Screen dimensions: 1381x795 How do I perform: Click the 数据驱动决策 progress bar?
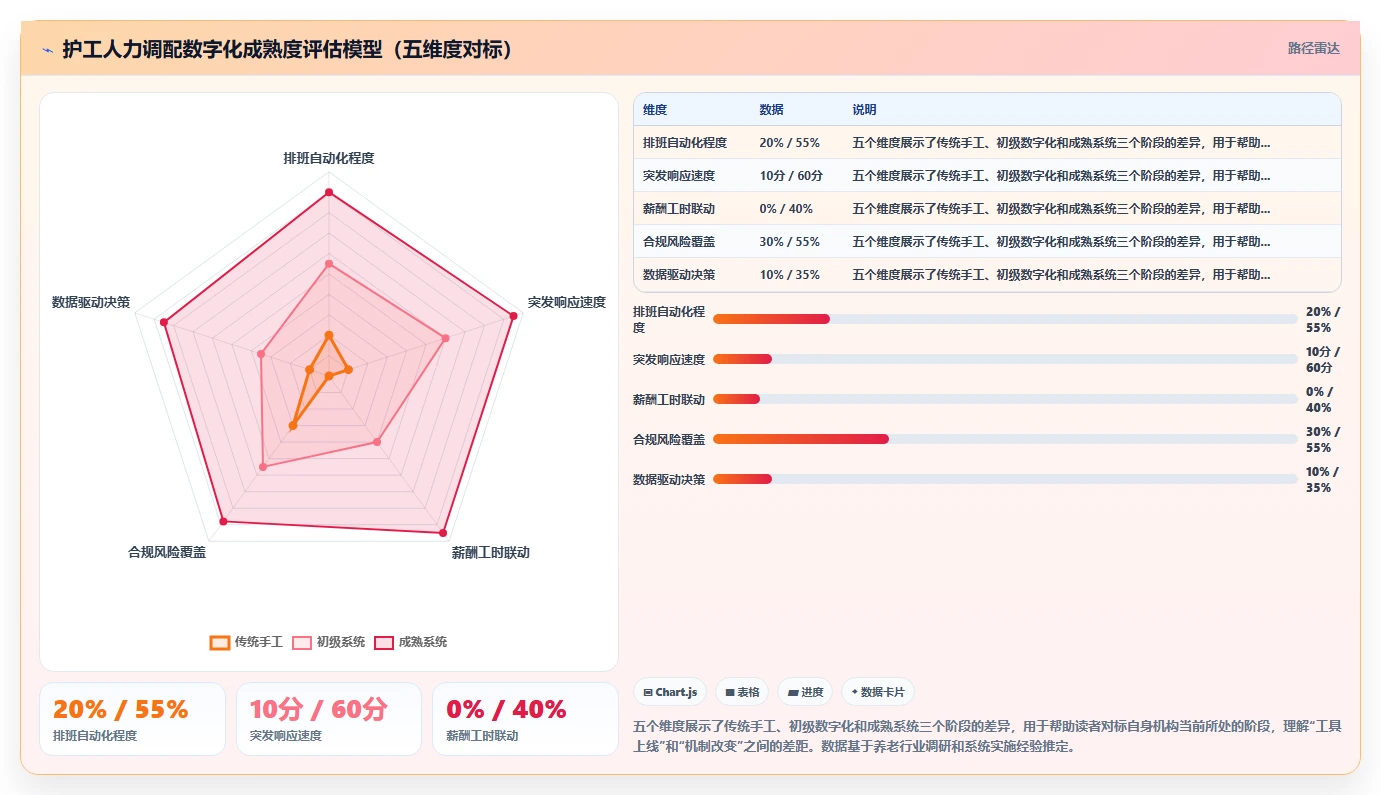1005,479
